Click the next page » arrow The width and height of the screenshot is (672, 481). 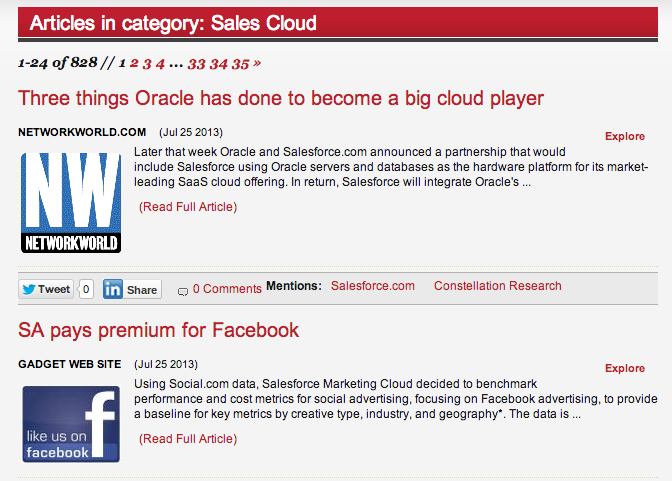(257, 63)
